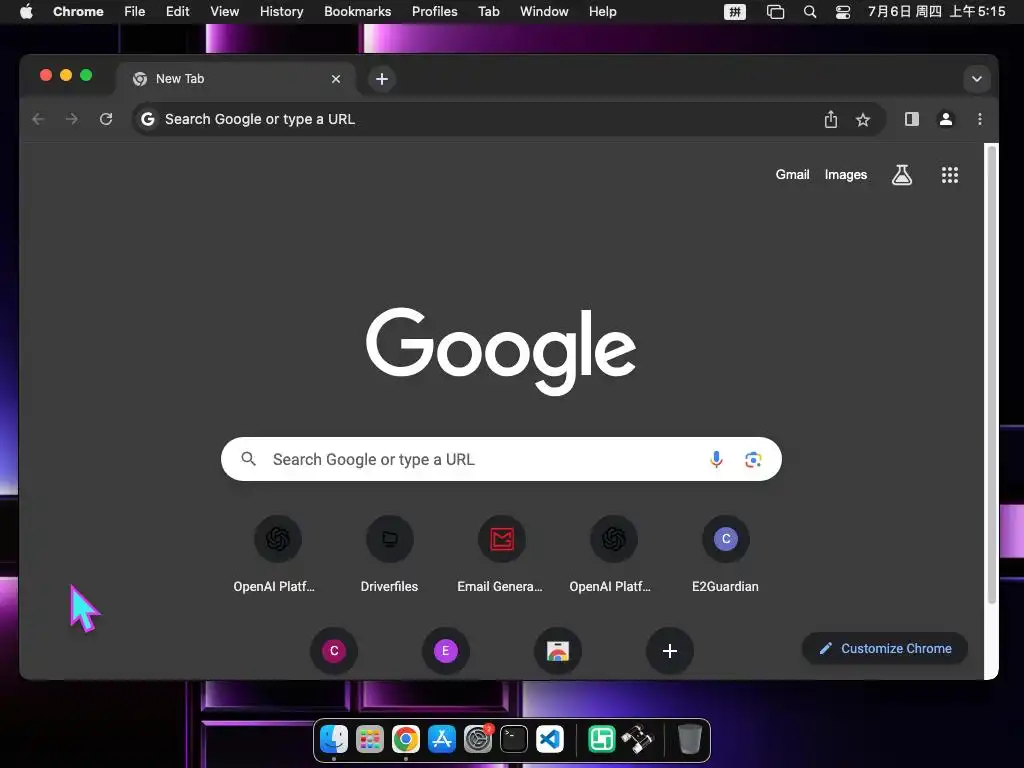This screenshot has height=768, width=1024.
Task: Click the page vertical scrollbar
Action: [991, 374]
